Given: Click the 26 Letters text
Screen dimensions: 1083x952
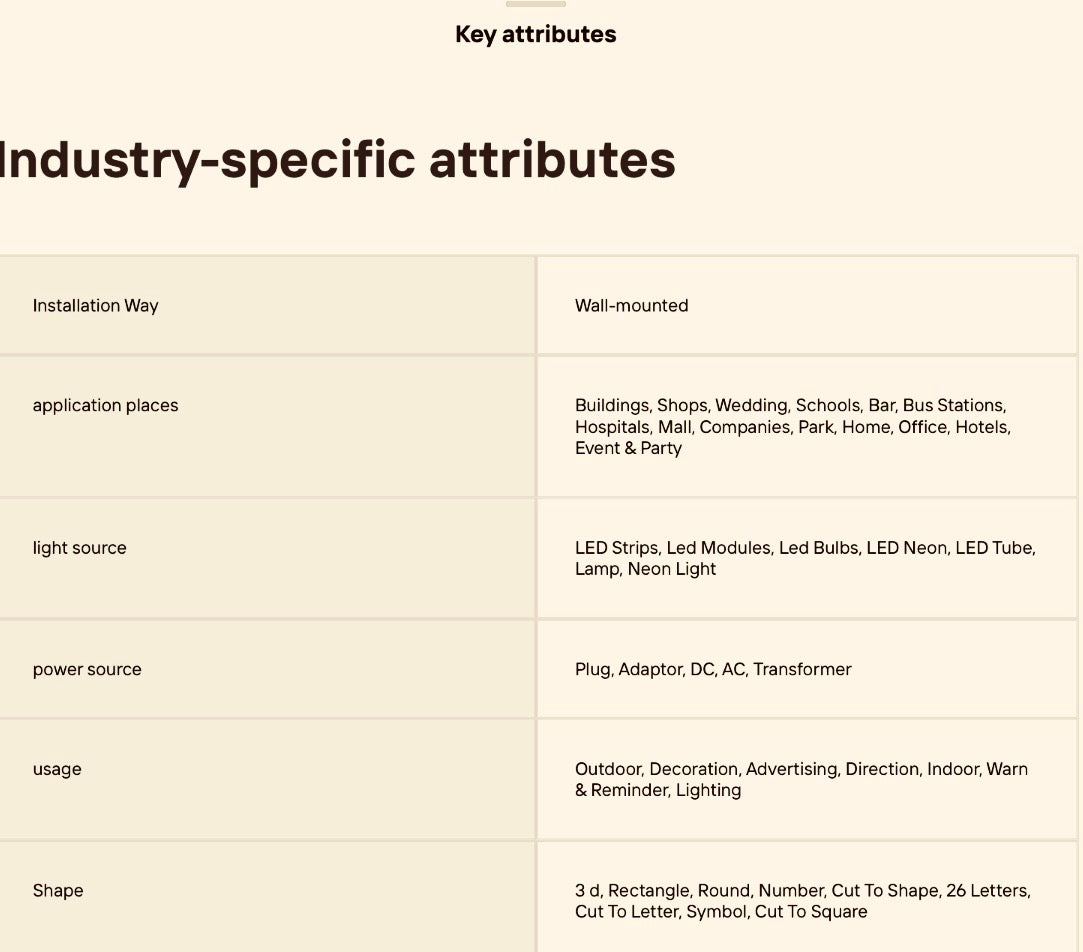Looking at the screenshot, I should [x=986, y=891].
